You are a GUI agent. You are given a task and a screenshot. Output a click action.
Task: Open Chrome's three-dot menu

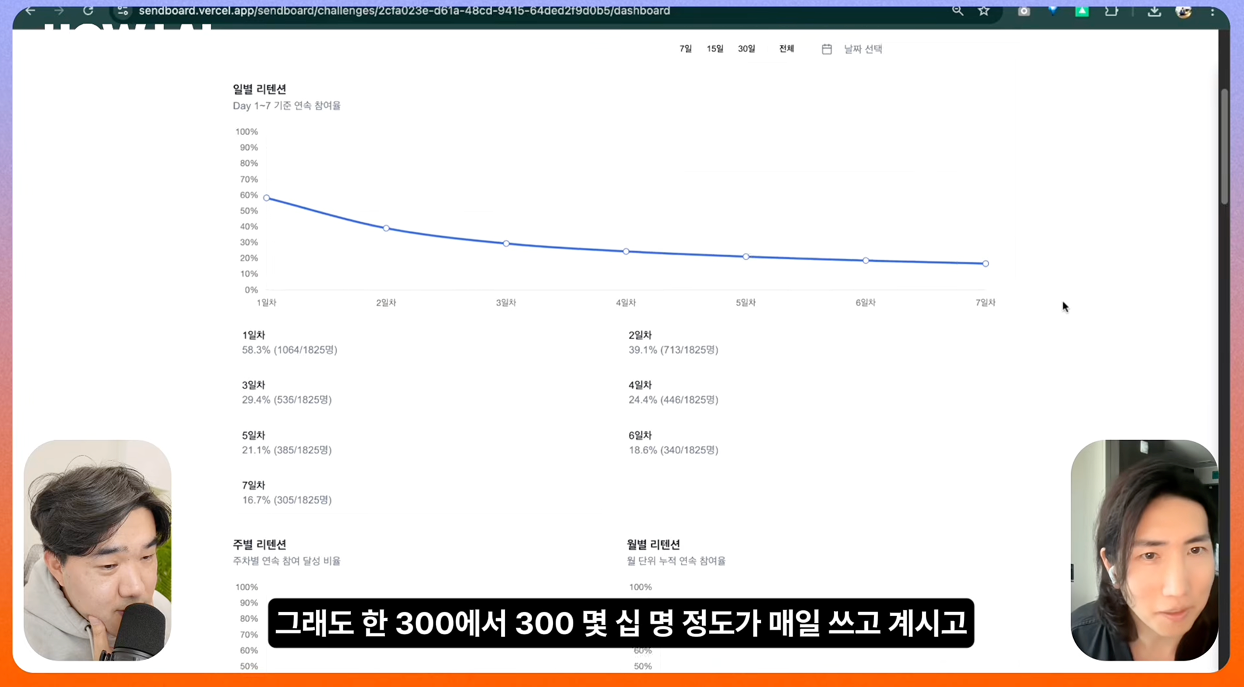coord(1213,11)
